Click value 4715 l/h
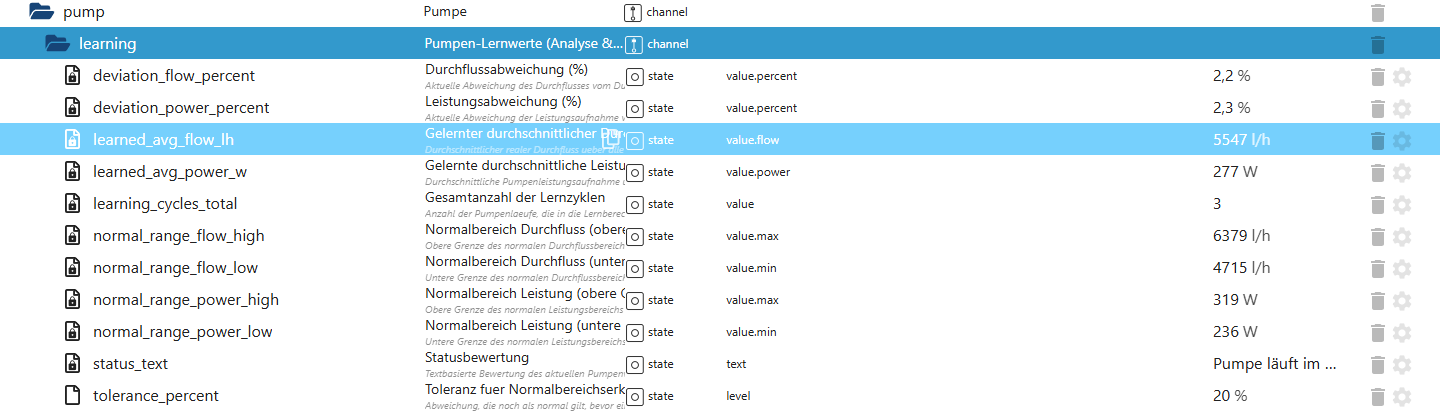The height and width of the screenshot is (414, 1440). pyautogui.click(x=1241, y=268)
